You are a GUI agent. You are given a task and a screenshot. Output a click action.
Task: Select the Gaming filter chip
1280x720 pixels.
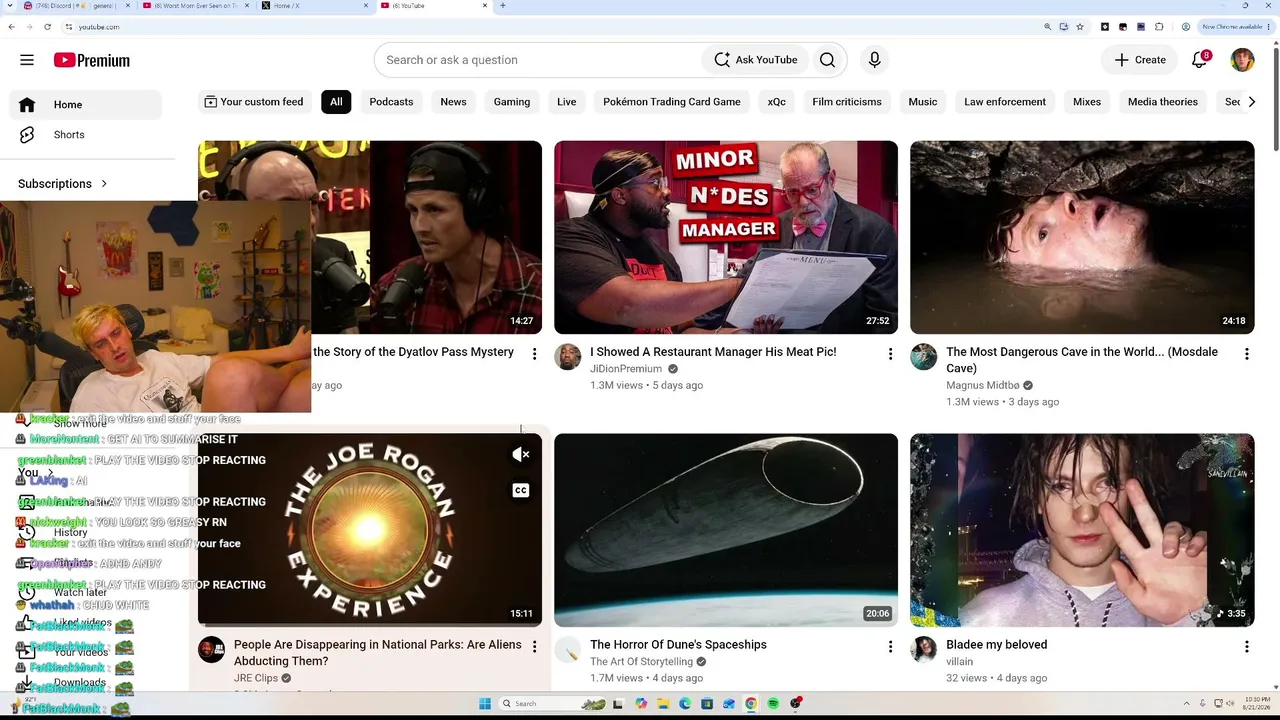(512, 102)
